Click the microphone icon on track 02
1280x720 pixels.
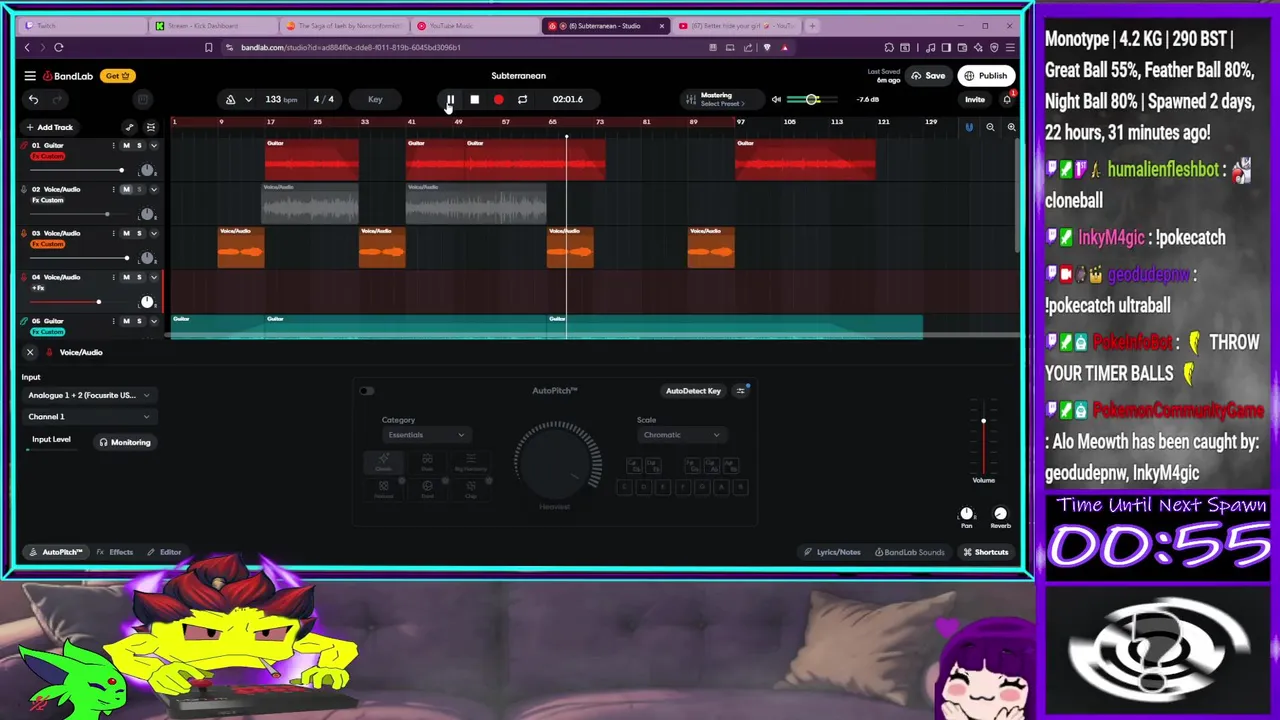(24, 189)
